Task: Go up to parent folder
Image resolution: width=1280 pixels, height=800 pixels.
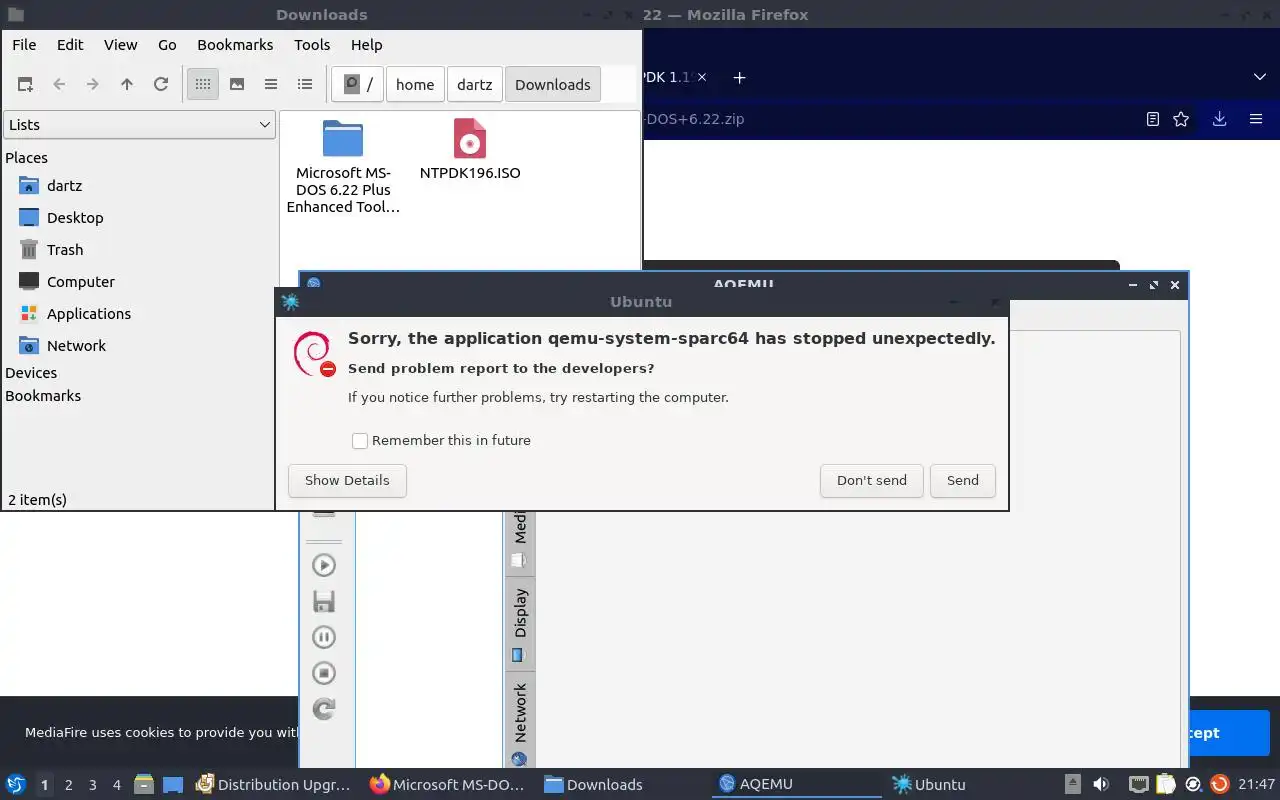Action: click(127, 85)
